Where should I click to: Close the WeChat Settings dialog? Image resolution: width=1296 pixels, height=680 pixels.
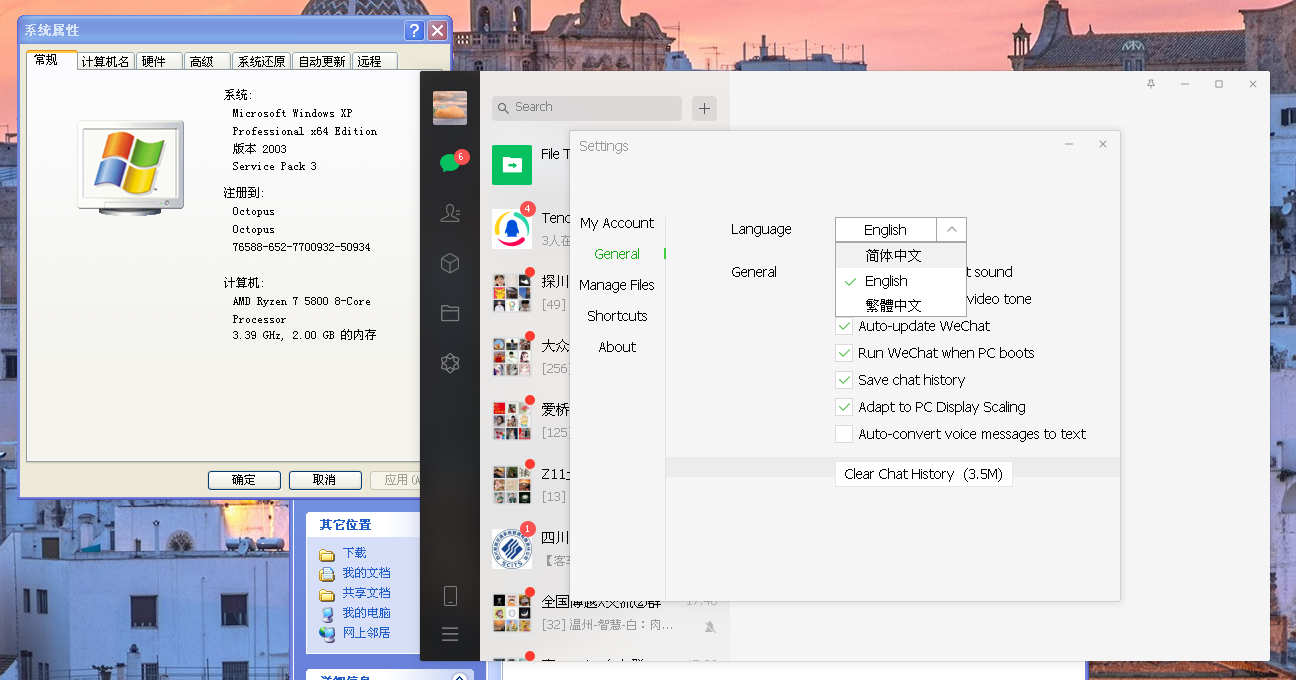pos(1103,145)
